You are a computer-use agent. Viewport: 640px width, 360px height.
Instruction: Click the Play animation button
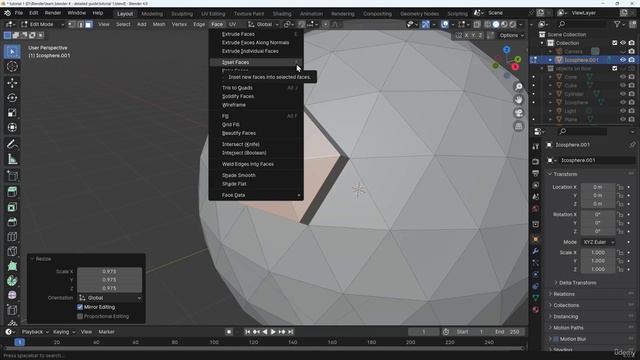(273, 332)
